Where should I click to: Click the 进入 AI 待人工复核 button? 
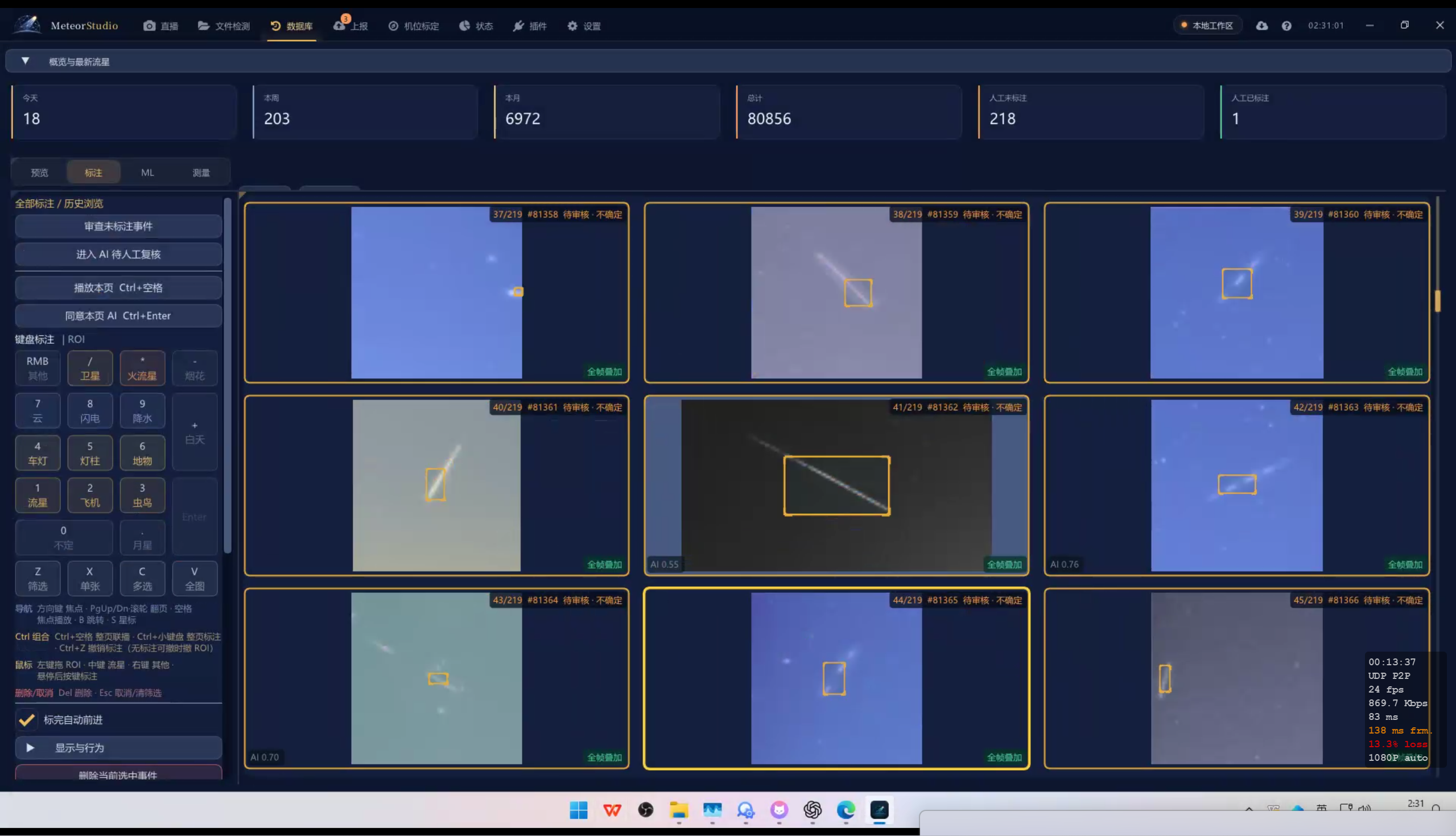click(x=118, y=254)
